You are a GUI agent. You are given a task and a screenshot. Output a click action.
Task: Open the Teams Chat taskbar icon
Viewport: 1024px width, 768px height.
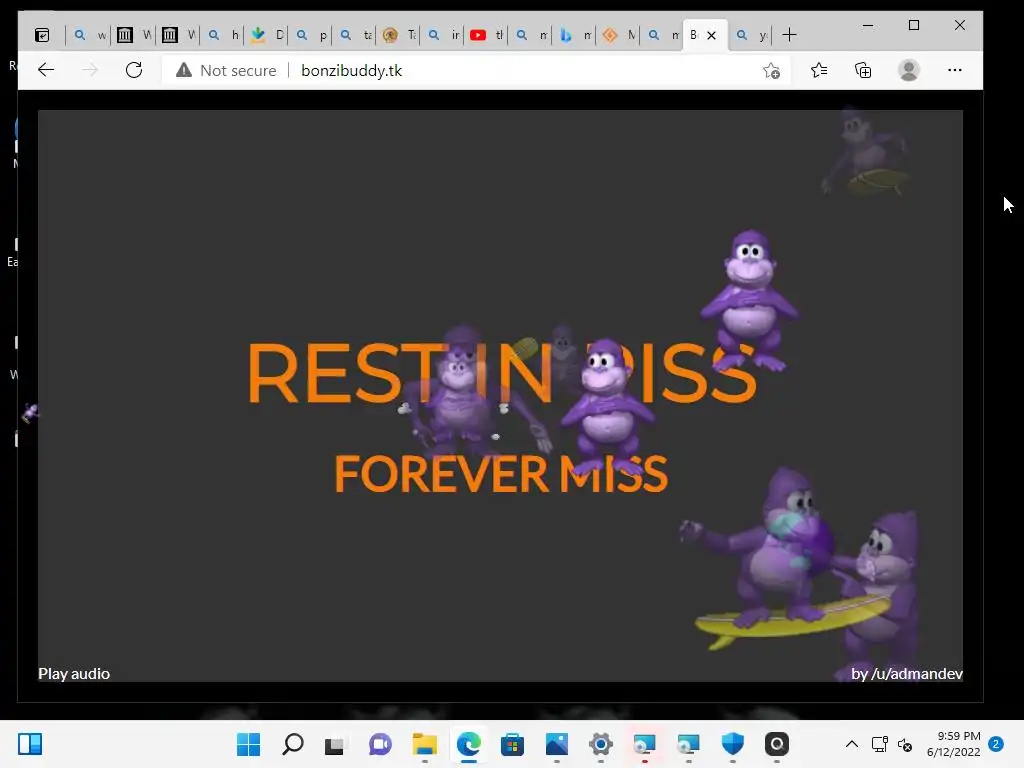[x=380, y=744]
